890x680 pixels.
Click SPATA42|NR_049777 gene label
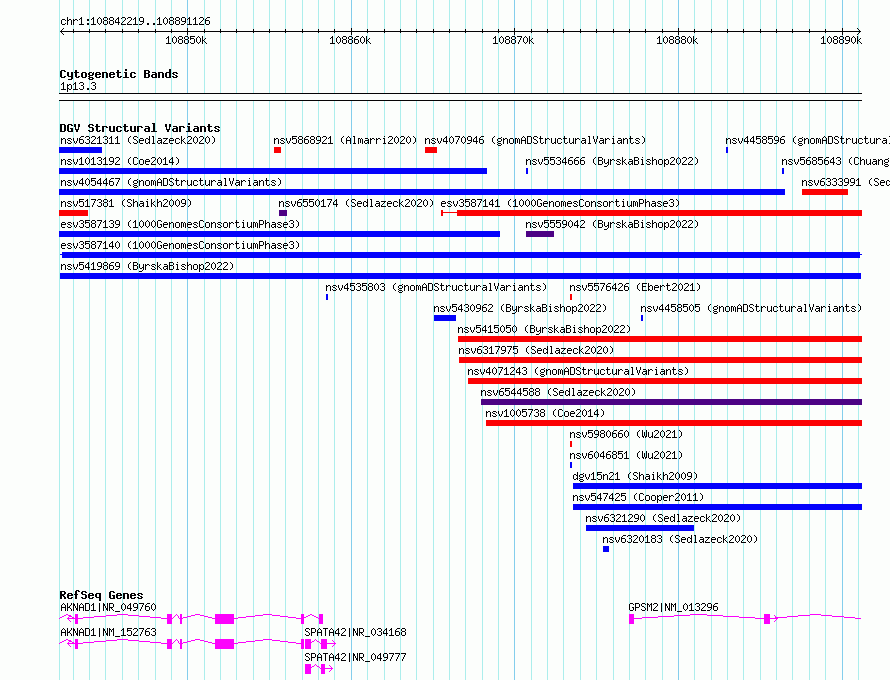(355, 657)
